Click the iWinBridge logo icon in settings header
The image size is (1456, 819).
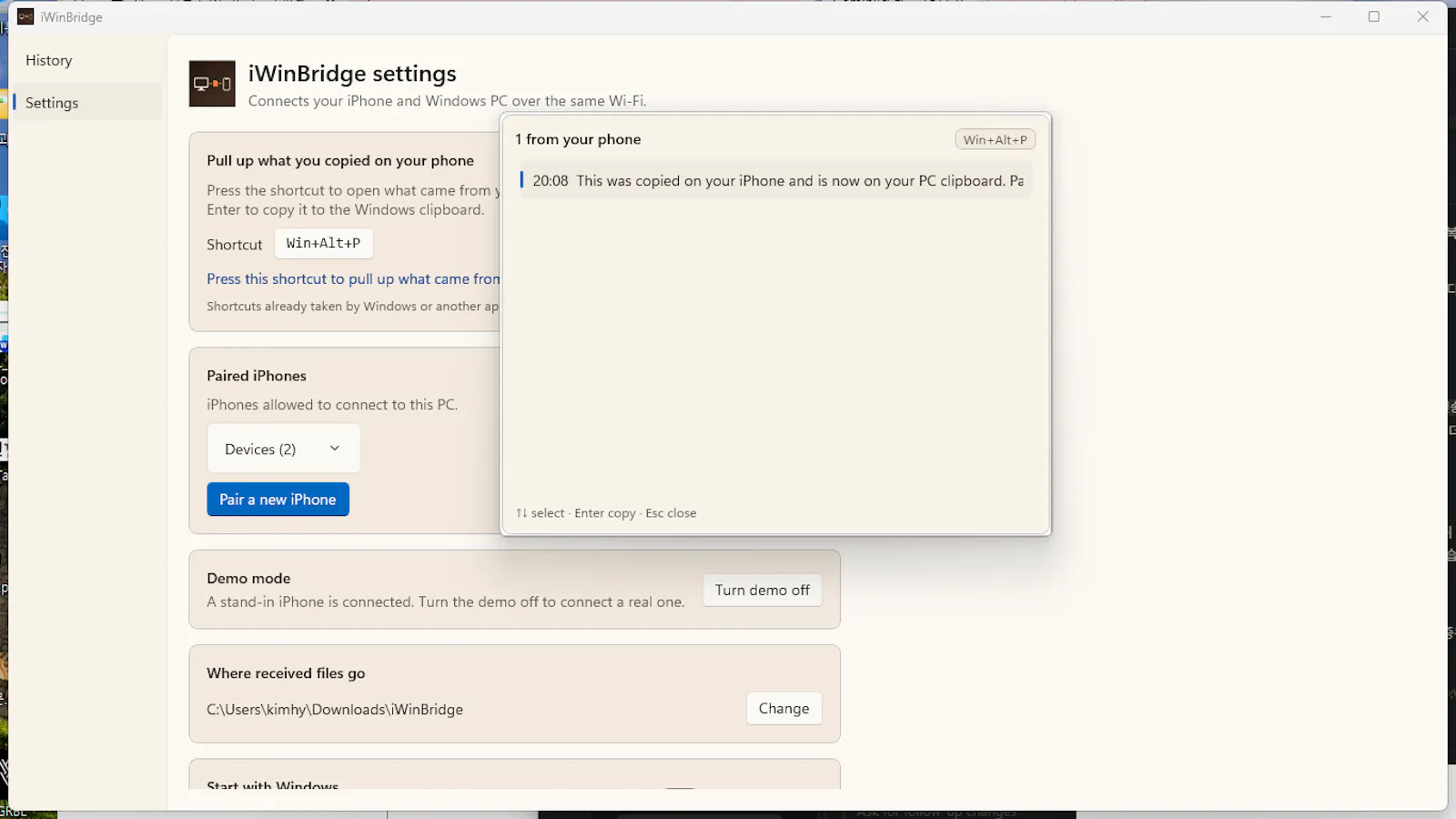point(212,84)
